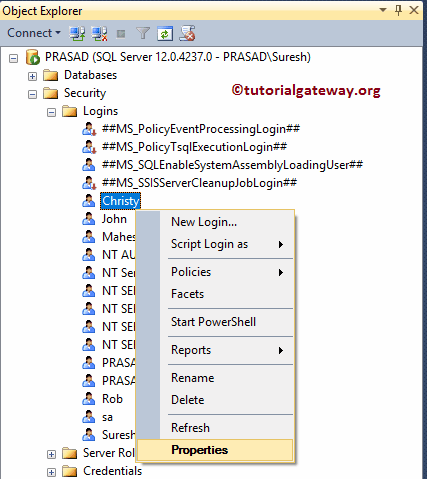Click the Security folder icon
The width and height of the screenshot is (427, 479).
51,93
